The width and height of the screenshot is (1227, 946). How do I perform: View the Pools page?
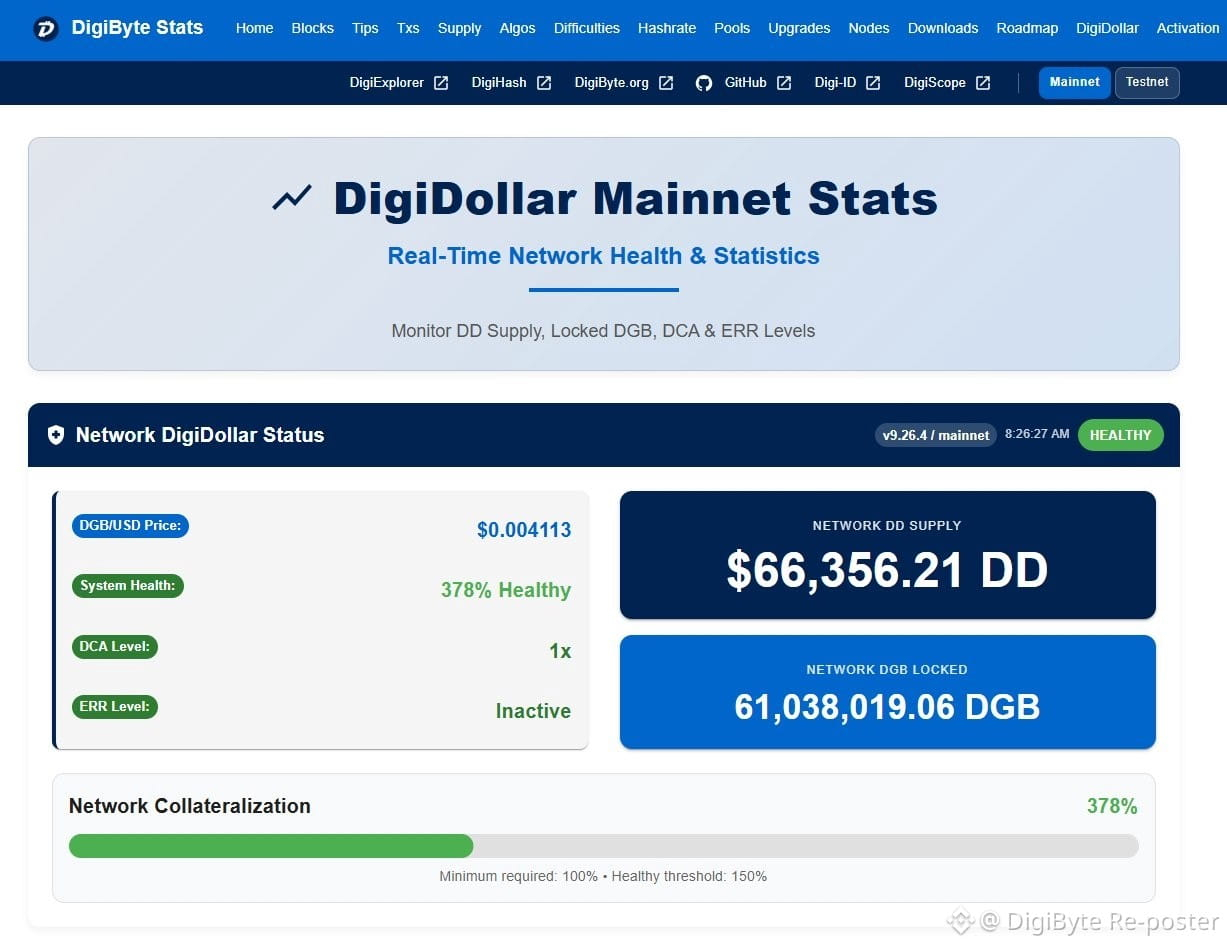[x=732, y=28]
